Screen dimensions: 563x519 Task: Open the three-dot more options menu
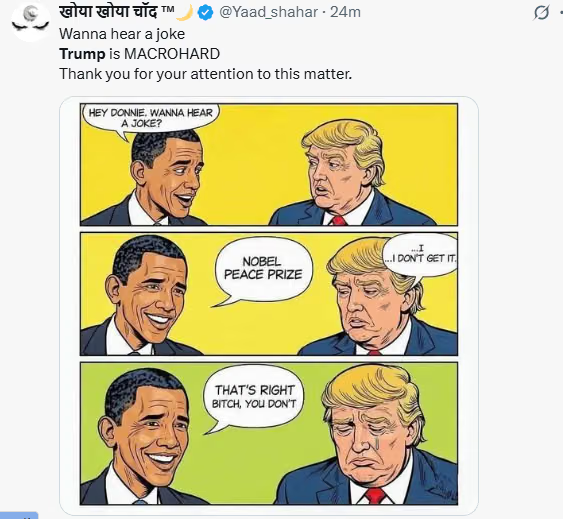tap(560, 13)
